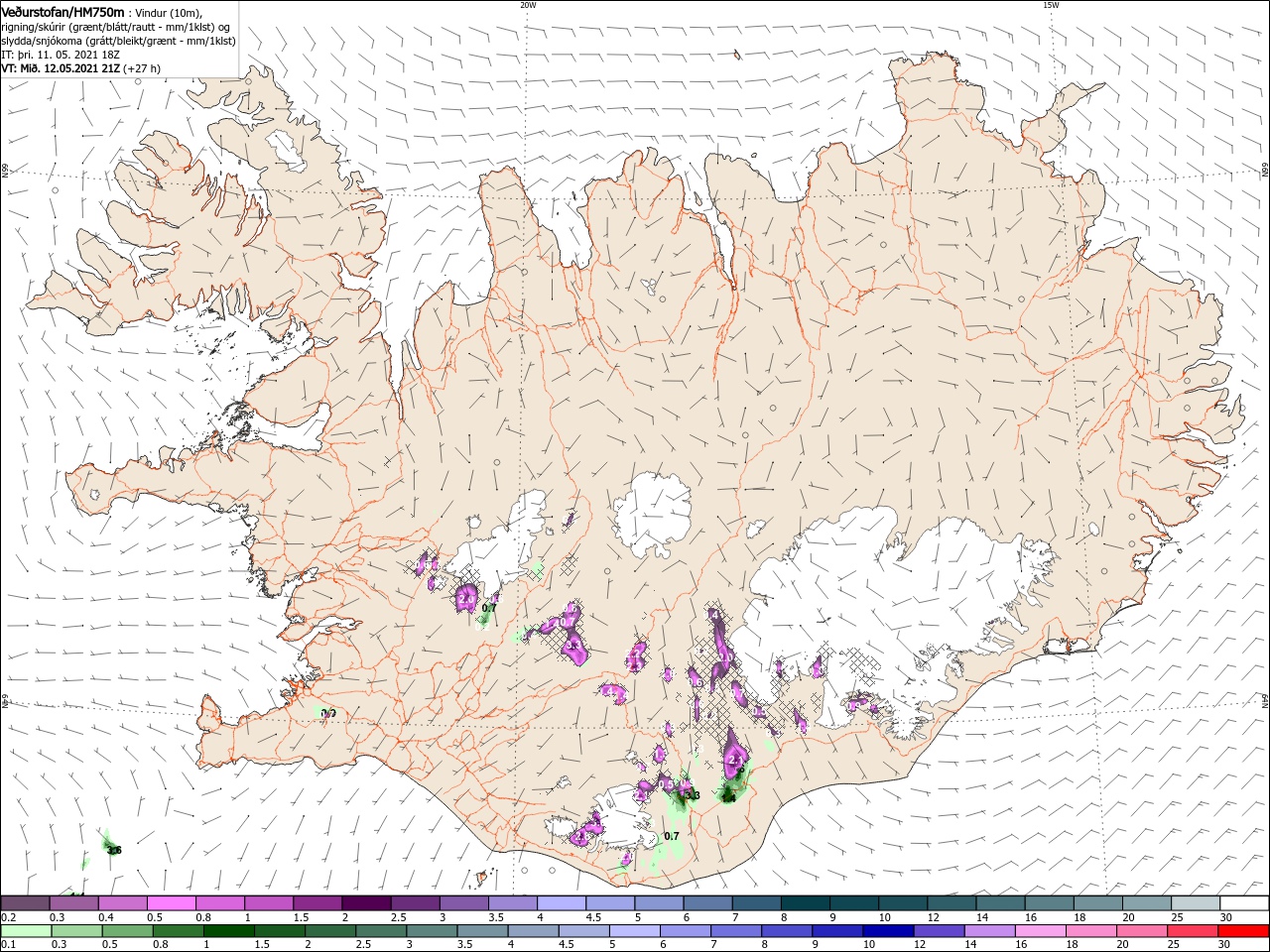The image size is (1270, 952).
Task: Pick the snow scale swatch starting at 6
Action: [706, 902]
